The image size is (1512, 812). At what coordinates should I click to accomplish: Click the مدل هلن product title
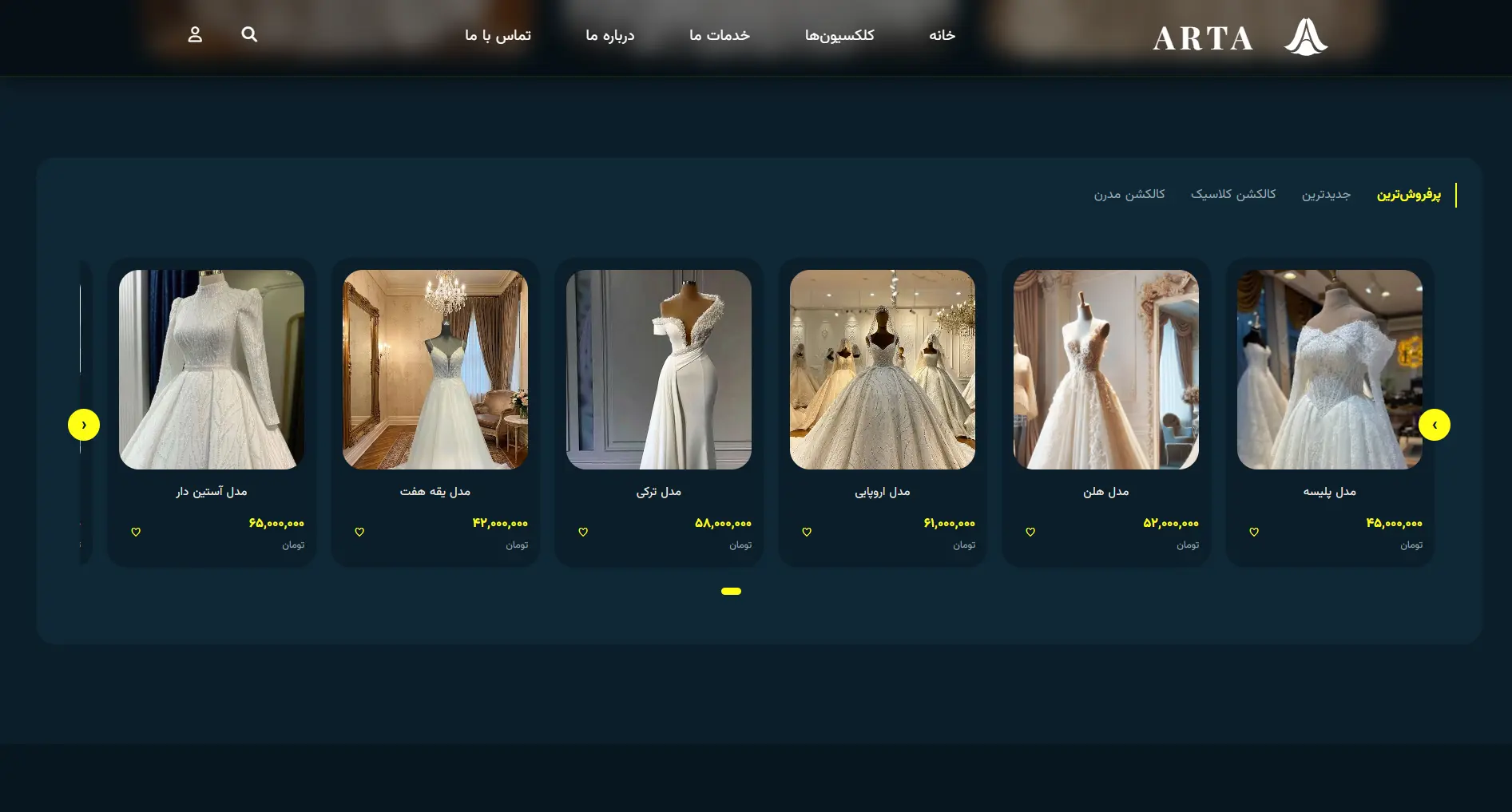1106,492
